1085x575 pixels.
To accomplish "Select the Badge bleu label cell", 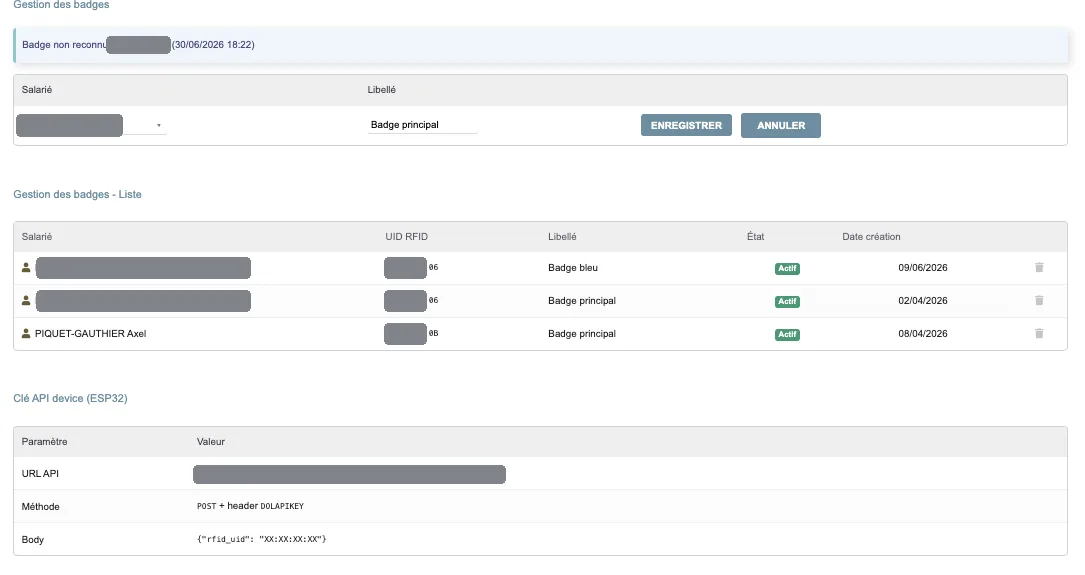I will coord(573,268).
